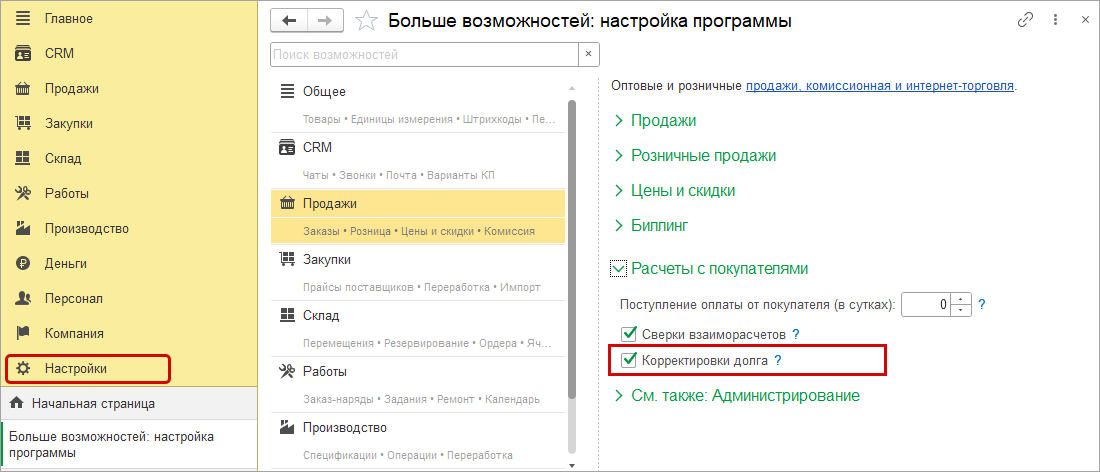The image size is (1100, 472).
Task: Open the three-dot more actions menu
Action: point(1055,20)
